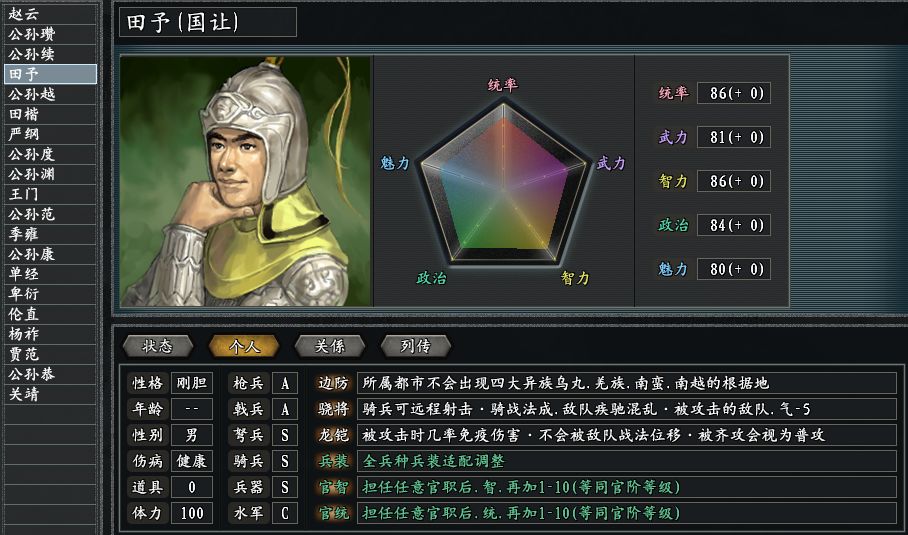Click the 统率 value field showing 86
The height and width of the screenshot is (535, 908).
tap(733, 93)
